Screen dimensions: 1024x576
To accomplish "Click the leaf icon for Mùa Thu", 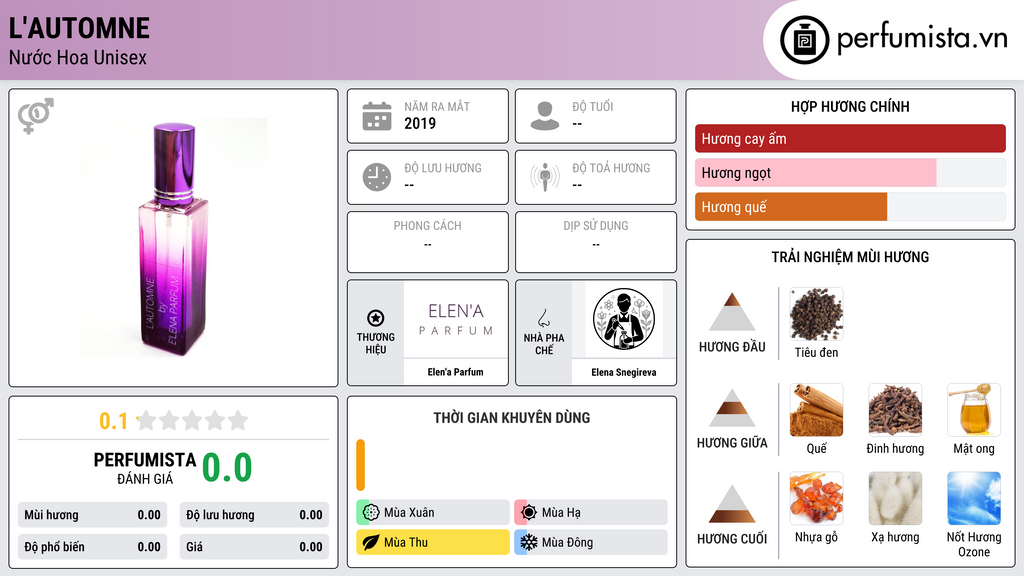I will 370,542.
